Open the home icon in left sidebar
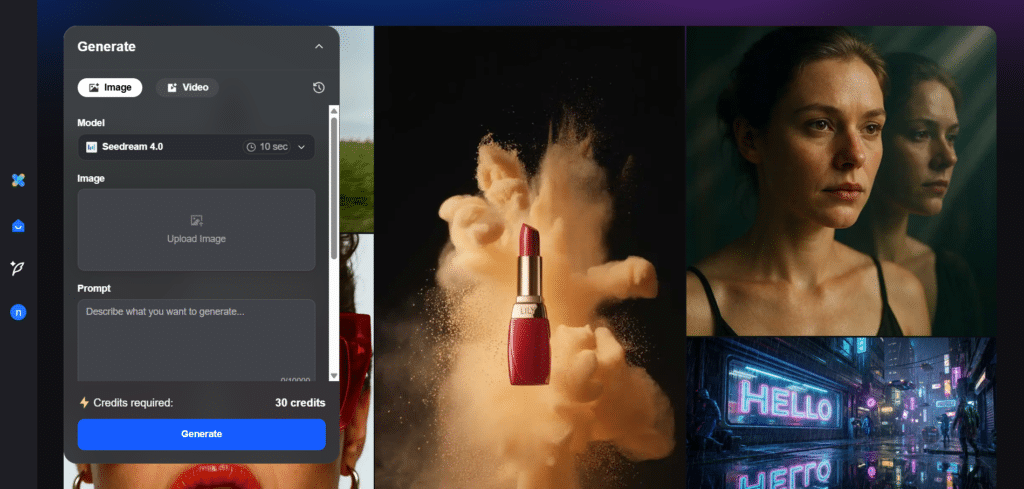This screenshot has width=1024, height=489. 18,226
